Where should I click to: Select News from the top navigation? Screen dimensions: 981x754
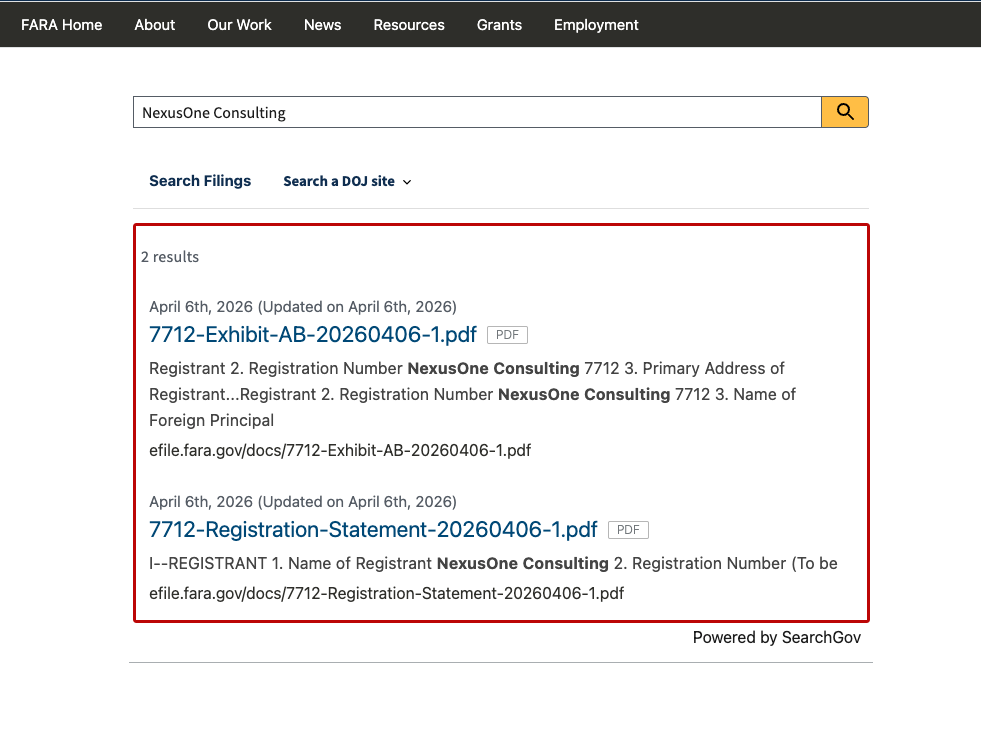[322, 25]
